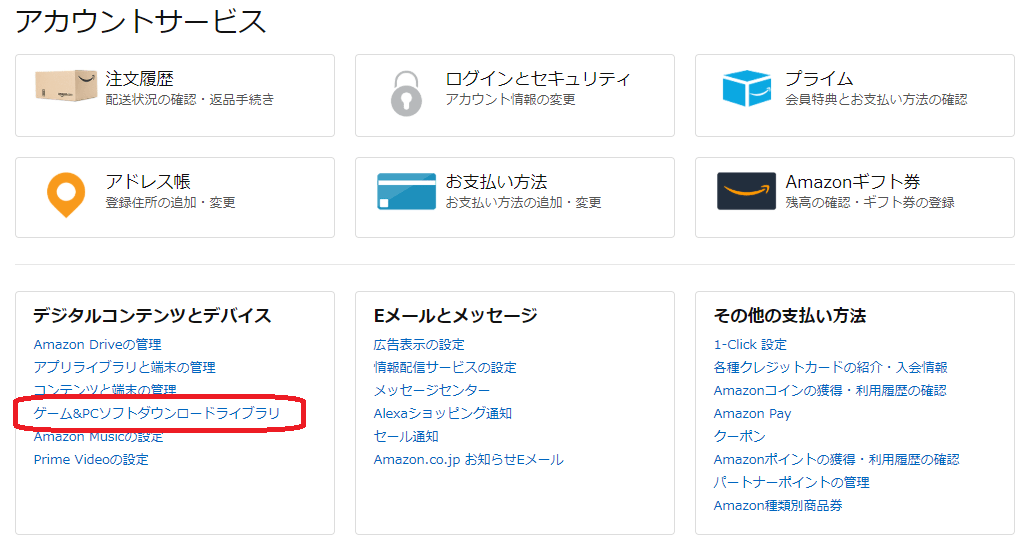Open Amazon Pay link
Screen dimensions: 1028x544
[x=752, y=414]
